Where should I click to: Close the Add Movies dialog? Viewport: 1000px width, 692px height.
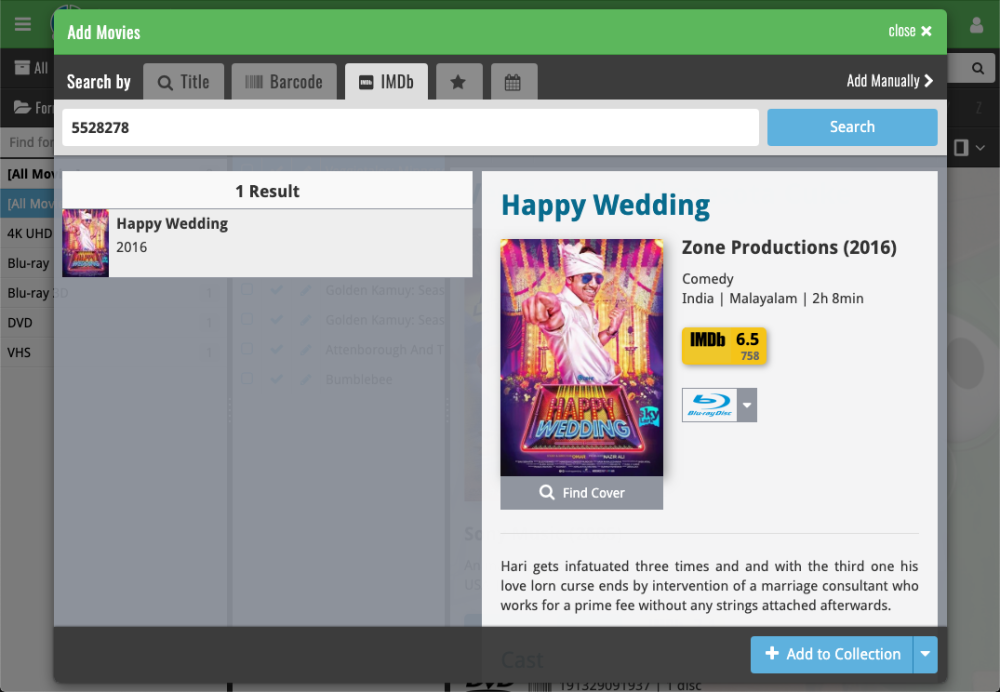pos(909,31)
